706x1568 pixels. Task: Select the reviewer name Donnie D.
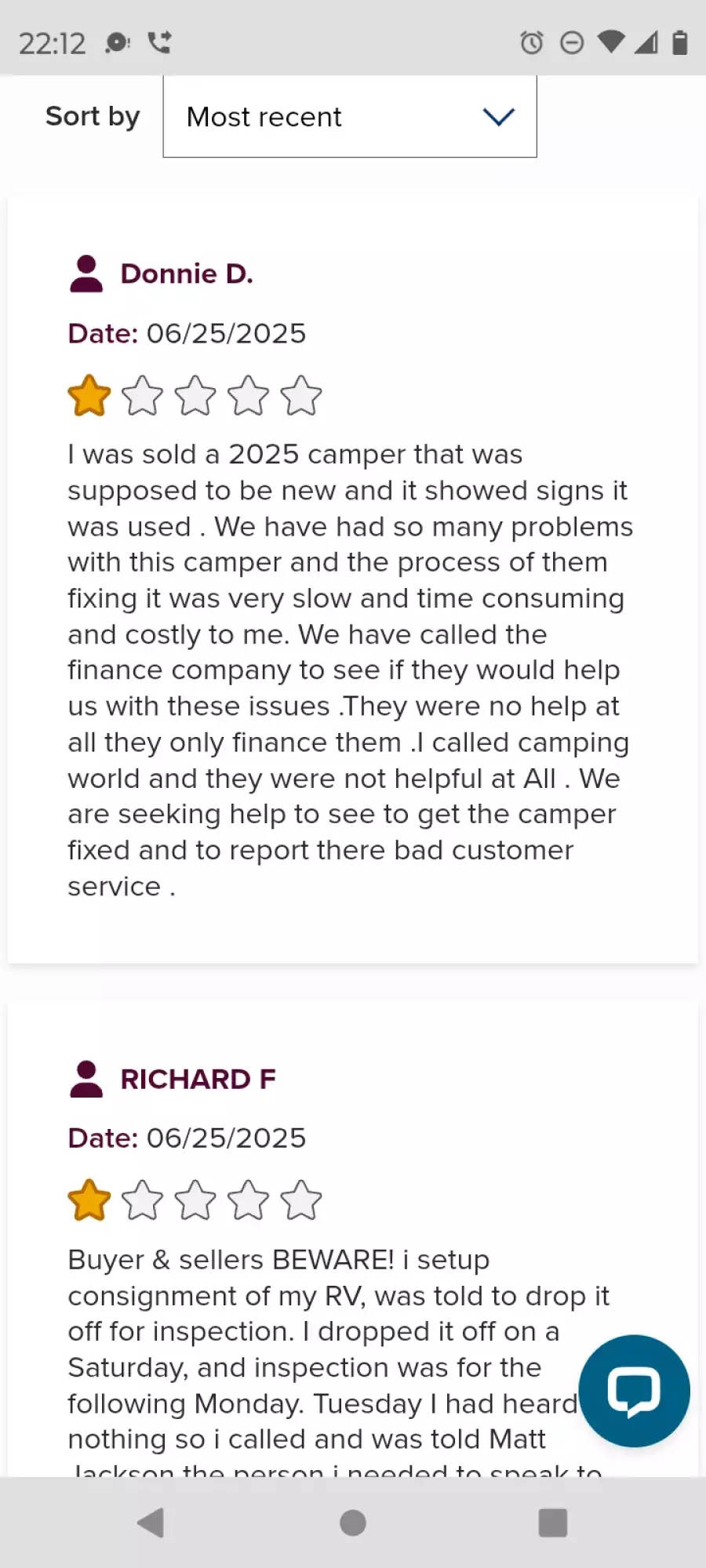[187, 274]
